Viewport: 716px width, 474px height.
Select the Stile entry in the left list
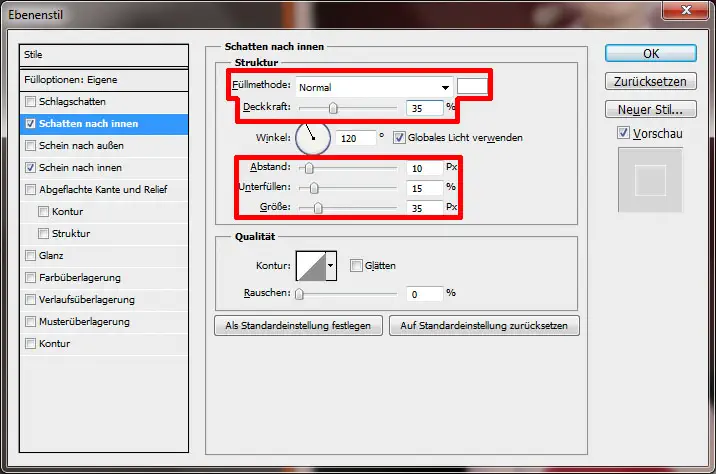104,55
